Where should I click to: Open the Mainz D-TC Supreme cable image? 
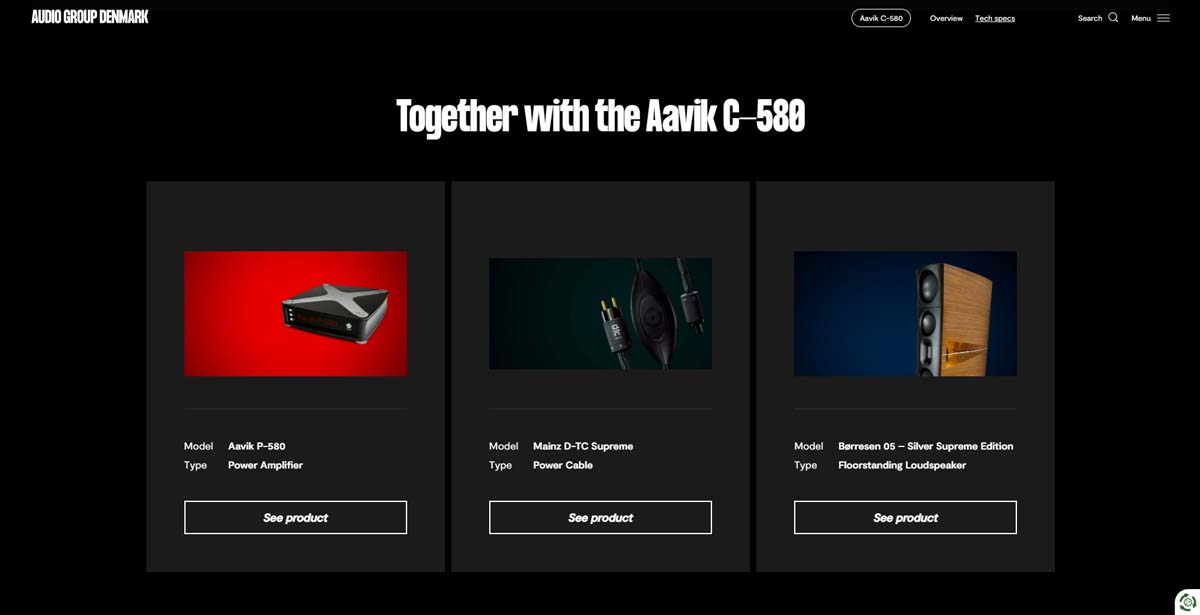[x=600, y=313]
